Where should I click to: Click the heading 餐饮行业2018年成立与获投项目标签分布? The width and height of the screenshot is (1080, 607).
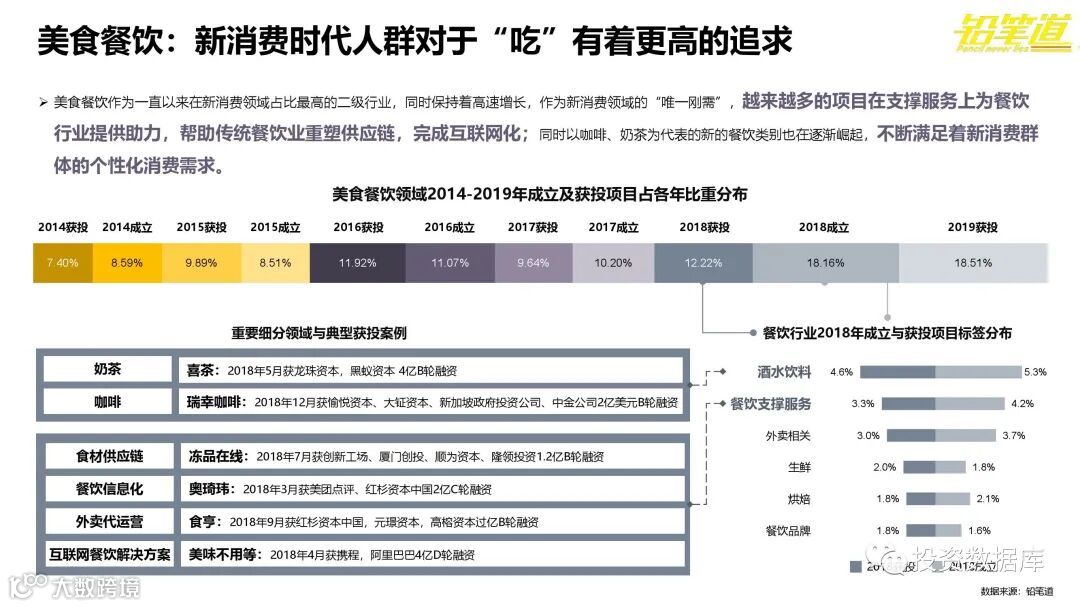[887, 333]
